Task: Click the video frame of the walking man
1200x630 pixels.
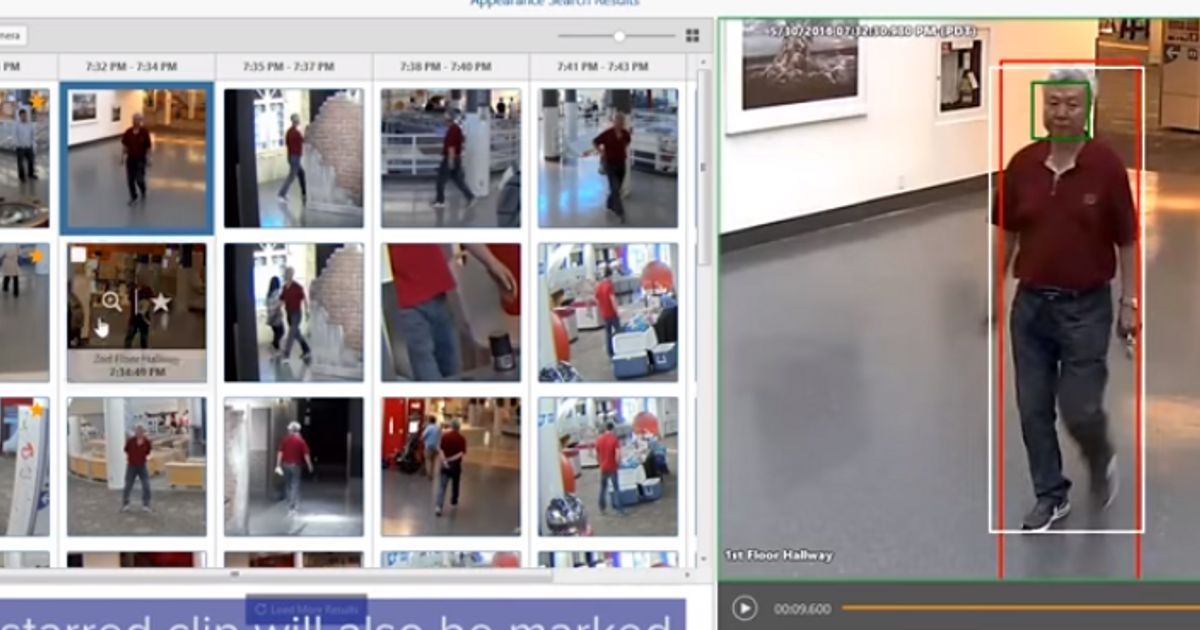Action: 958,300
